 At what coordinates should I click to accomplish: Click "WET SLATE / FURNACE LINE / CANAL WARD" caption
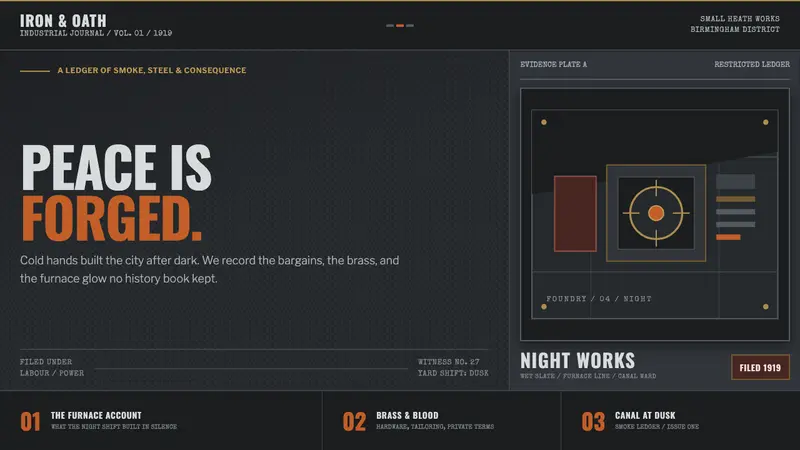[588, 376]
